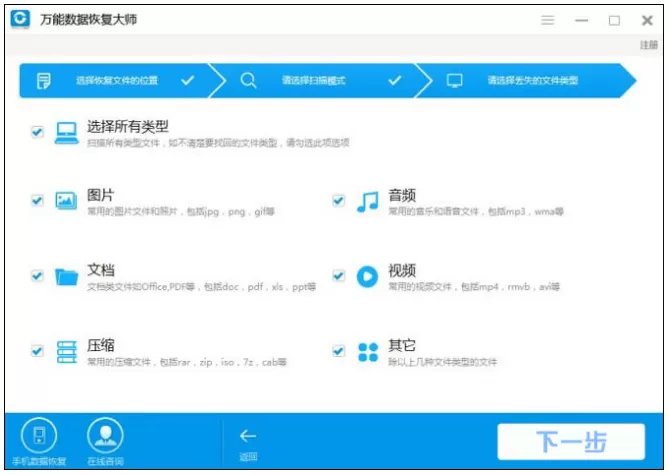Screen dimensions: 669x475
Task: Click the description mentioning mp3, wma
Action: pyautogui.click(x=476, y=211)
